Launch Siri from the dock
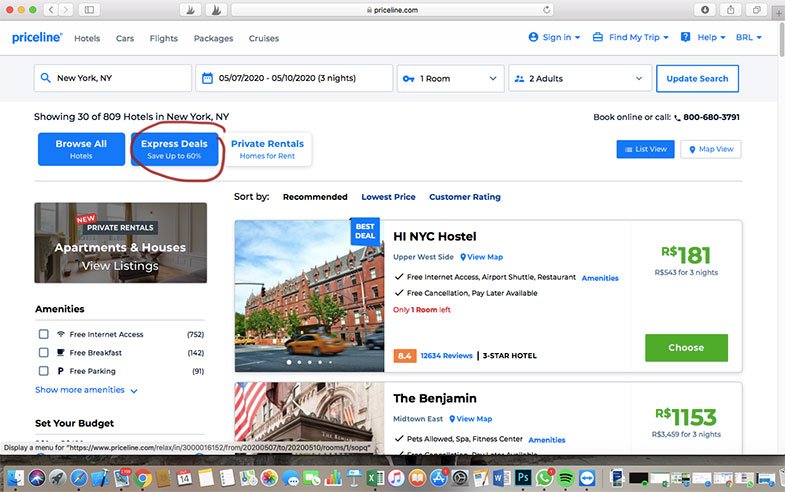The image size is (785, 492). coord(37,478)
